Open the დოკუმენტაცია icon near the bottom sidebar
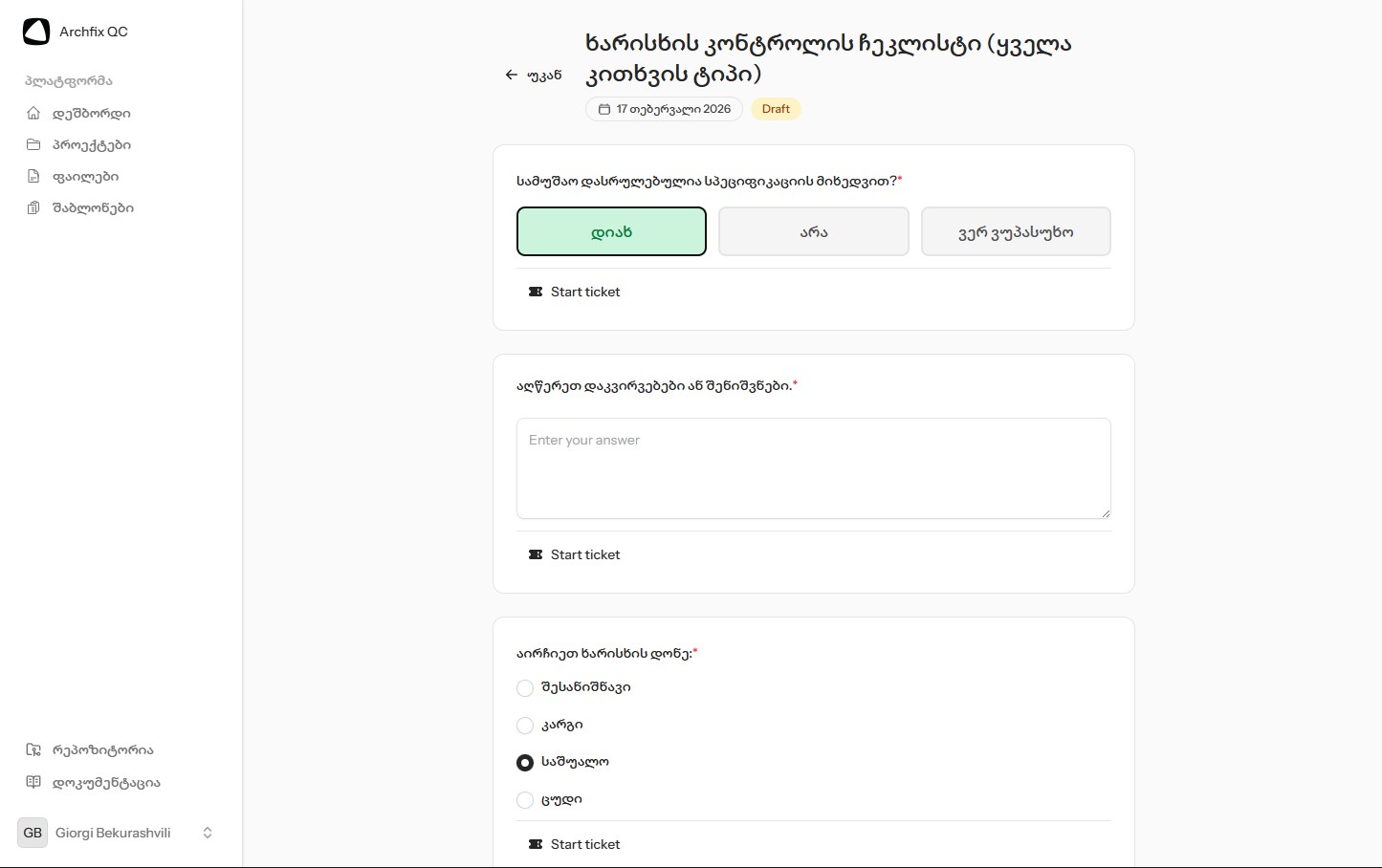Image resolution: width=1382 pixels, height=868 pixels. pos(33,782)
